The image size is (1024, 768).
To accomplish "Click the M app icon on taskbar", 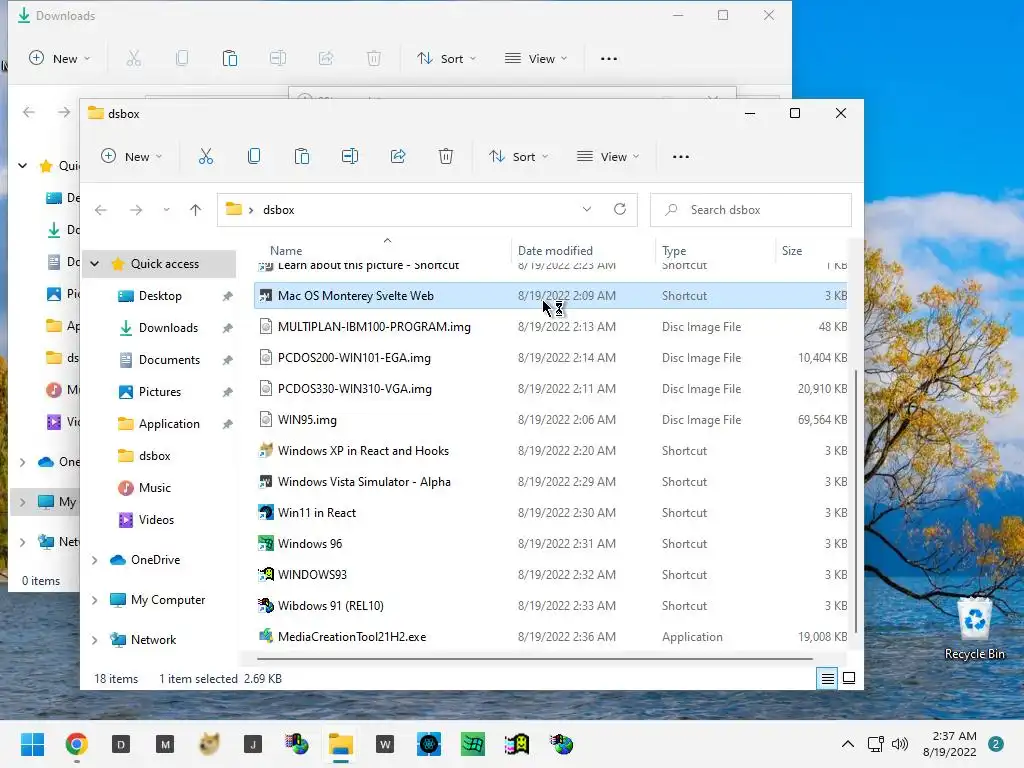I will coord(165,744).
